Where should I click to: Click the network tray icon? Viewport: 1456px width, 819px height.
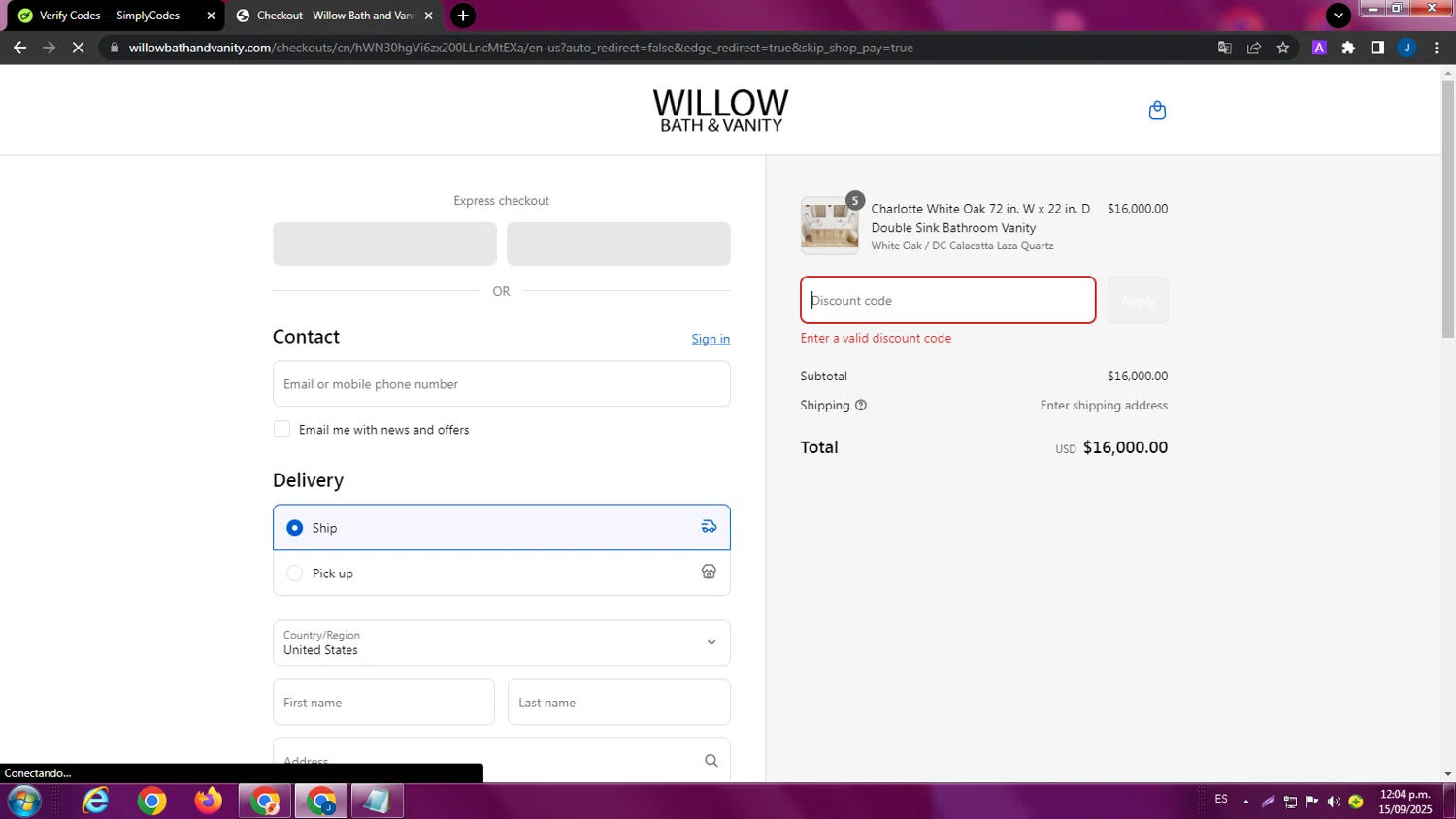pyautogui.click(x=1290, y=802)
